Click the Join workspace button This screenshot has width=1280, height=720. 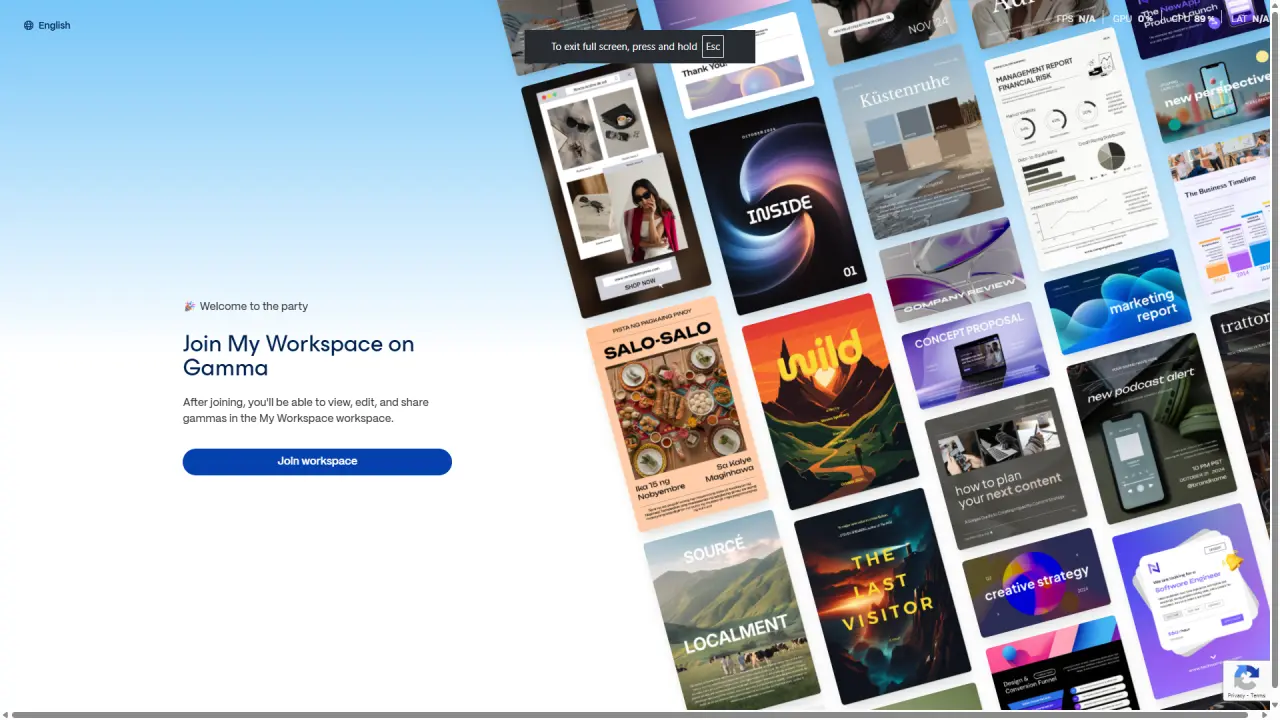[x=317, y=461]
